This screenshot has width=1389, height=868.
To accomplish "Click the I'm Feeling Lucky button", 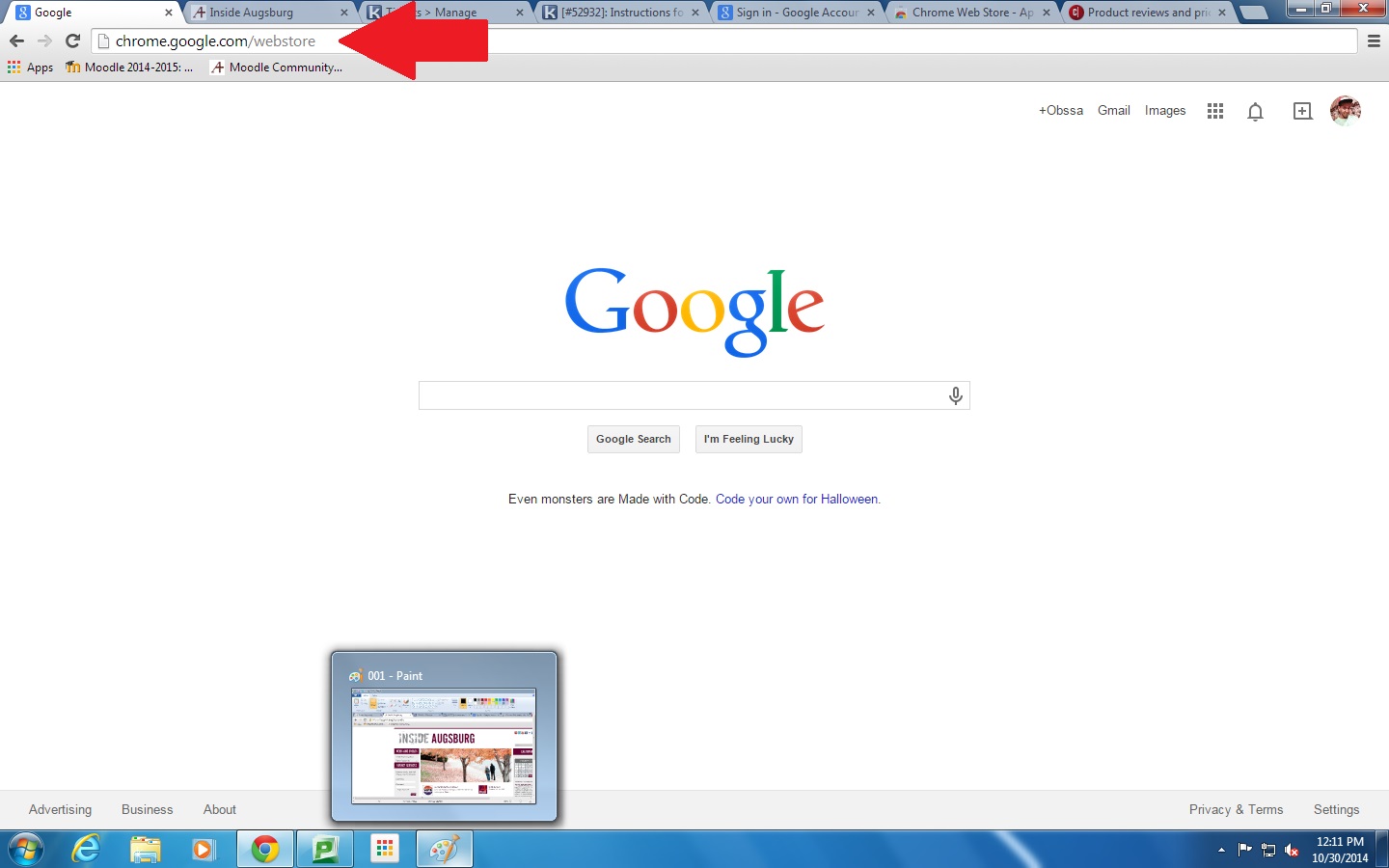I will [x=749, y=439].
